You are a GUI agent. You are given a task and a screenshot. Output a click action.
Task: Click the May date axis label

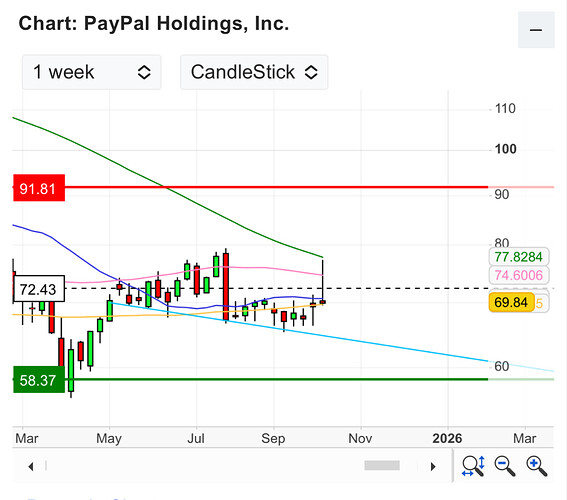point(109,439)
